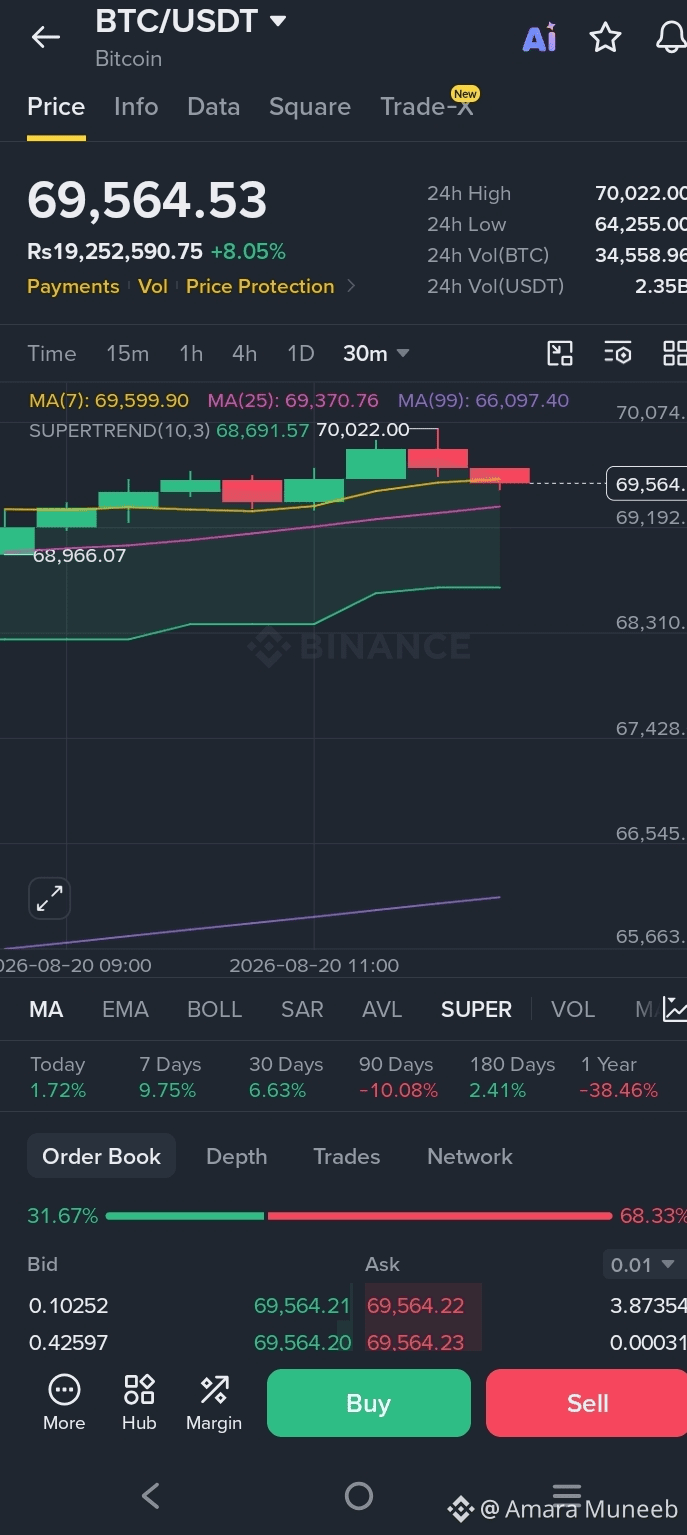Viewport: 687px width, 1535px height.
Task: Tap the red Sell button
Action: (587, 1403)
